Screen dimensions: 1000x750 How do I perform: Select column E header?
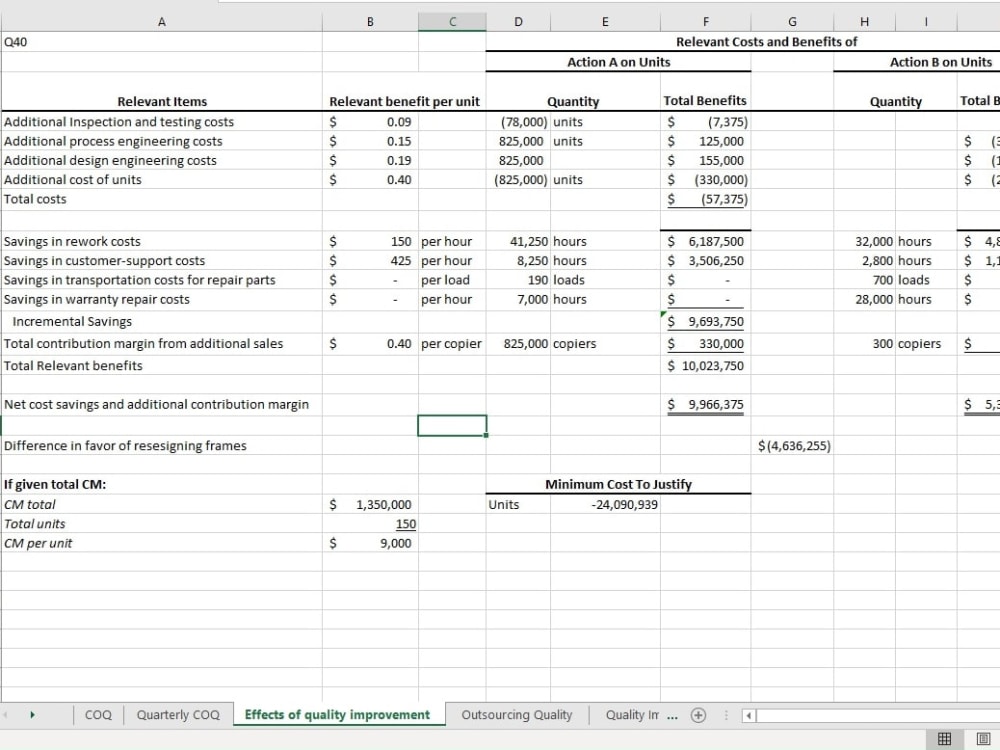tap(605, 22)
